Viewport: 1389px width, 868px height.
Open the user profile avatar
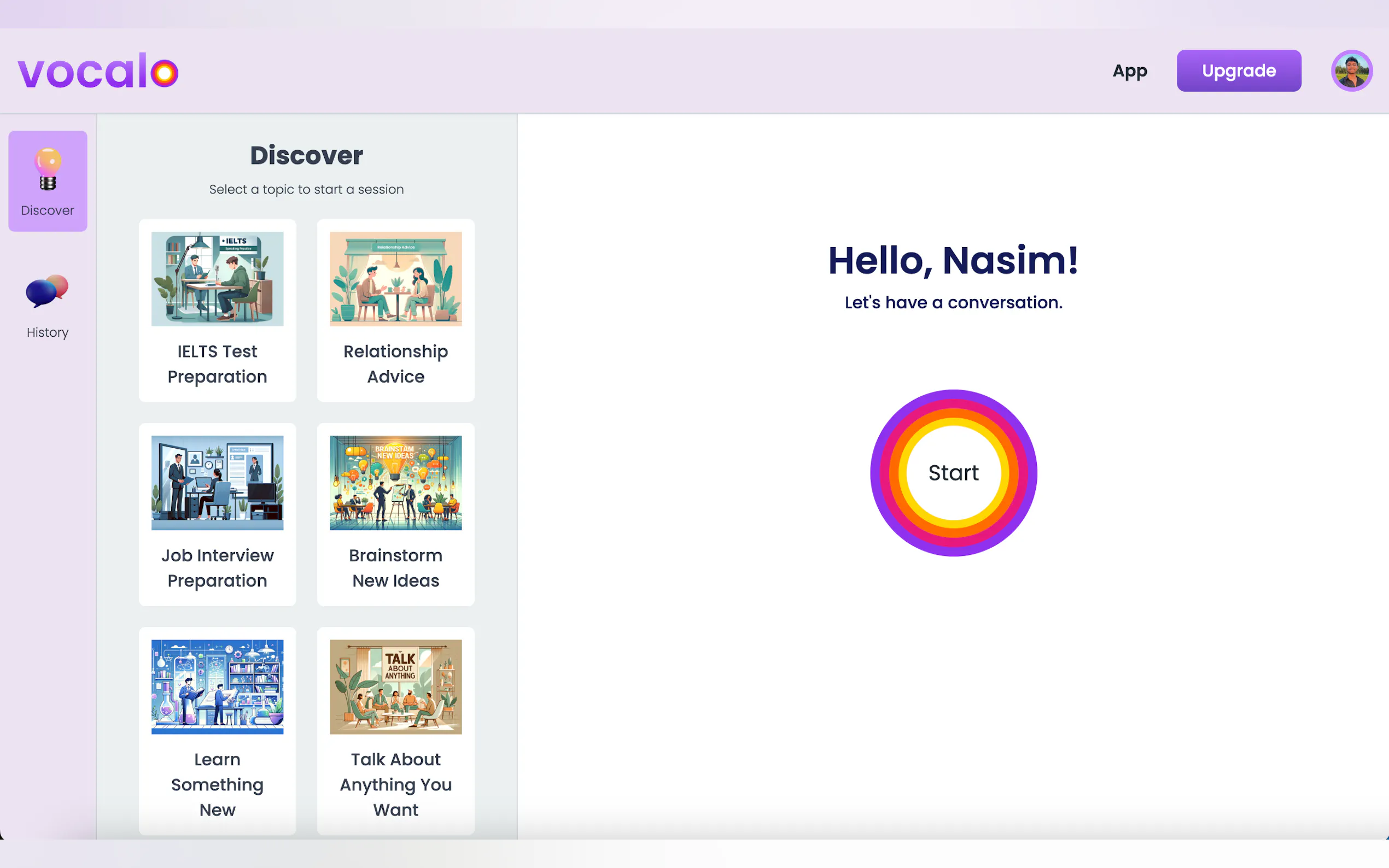click(x=1351, y=71)
